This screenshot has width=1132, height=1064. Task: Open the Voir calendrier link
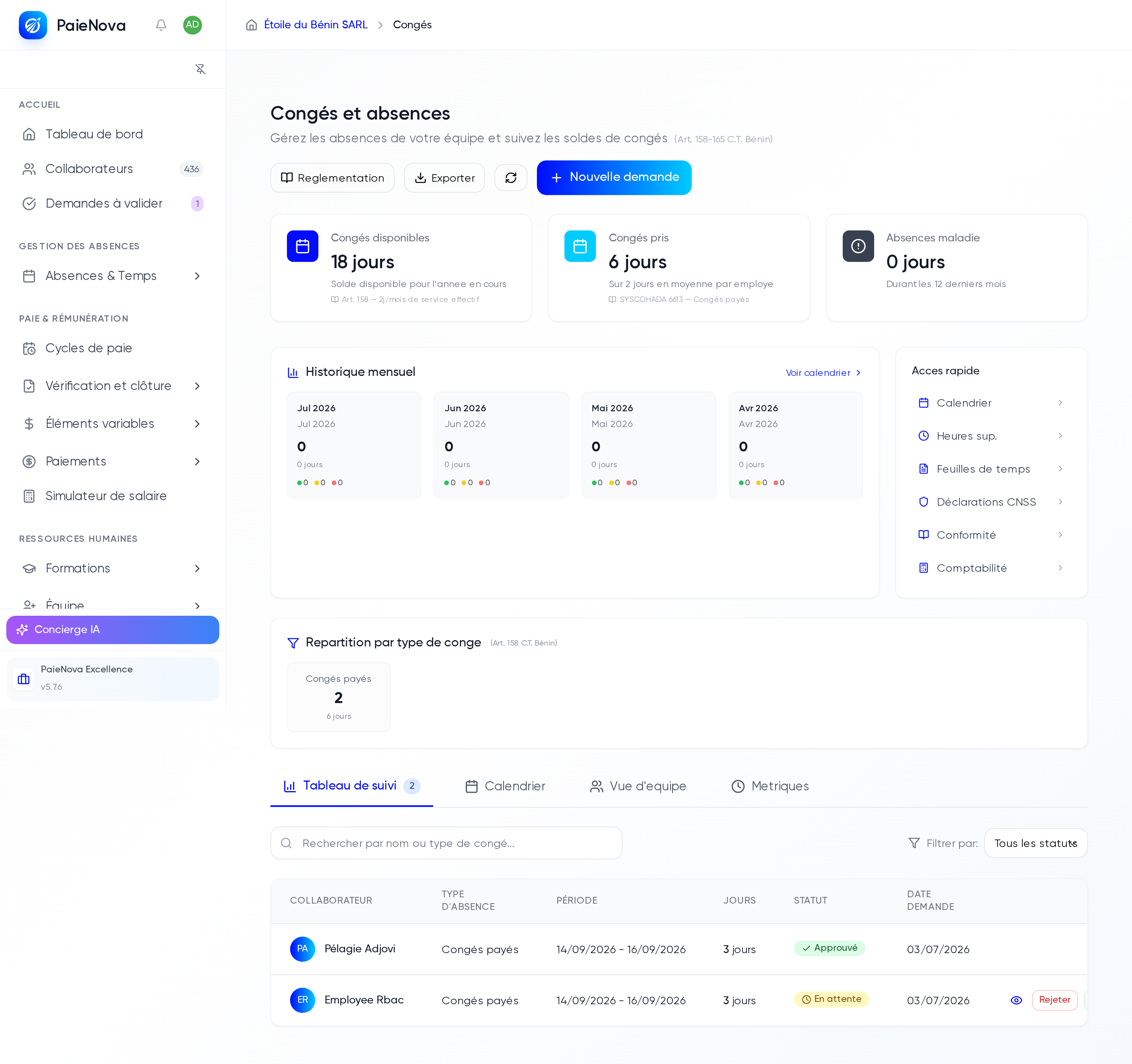[823, 372]
